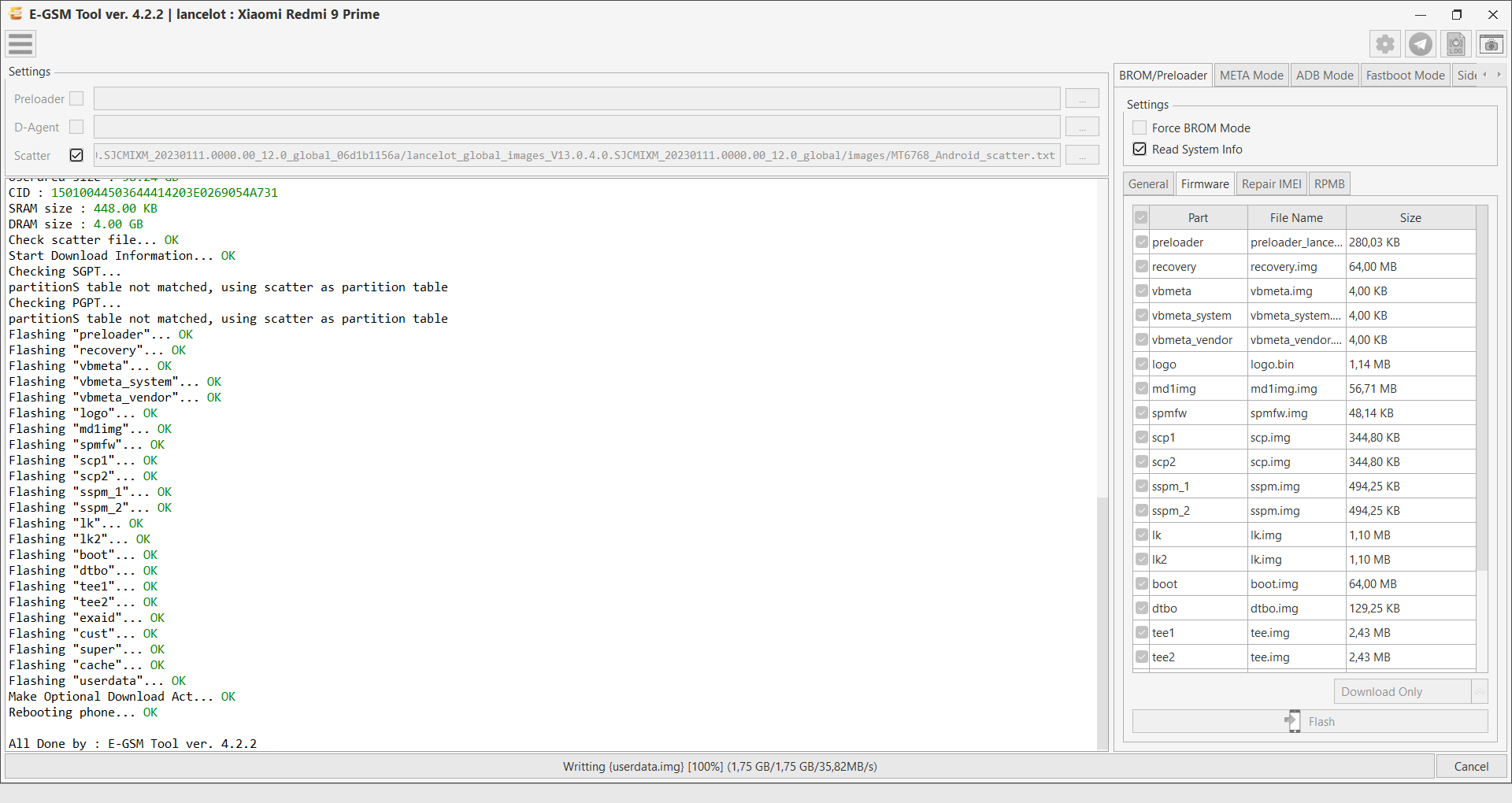The height and width of the screenshot is (803, 1512).
Task: Select the boot.img file name cell
Action: pyautogui.click(x=1296, y=583)
